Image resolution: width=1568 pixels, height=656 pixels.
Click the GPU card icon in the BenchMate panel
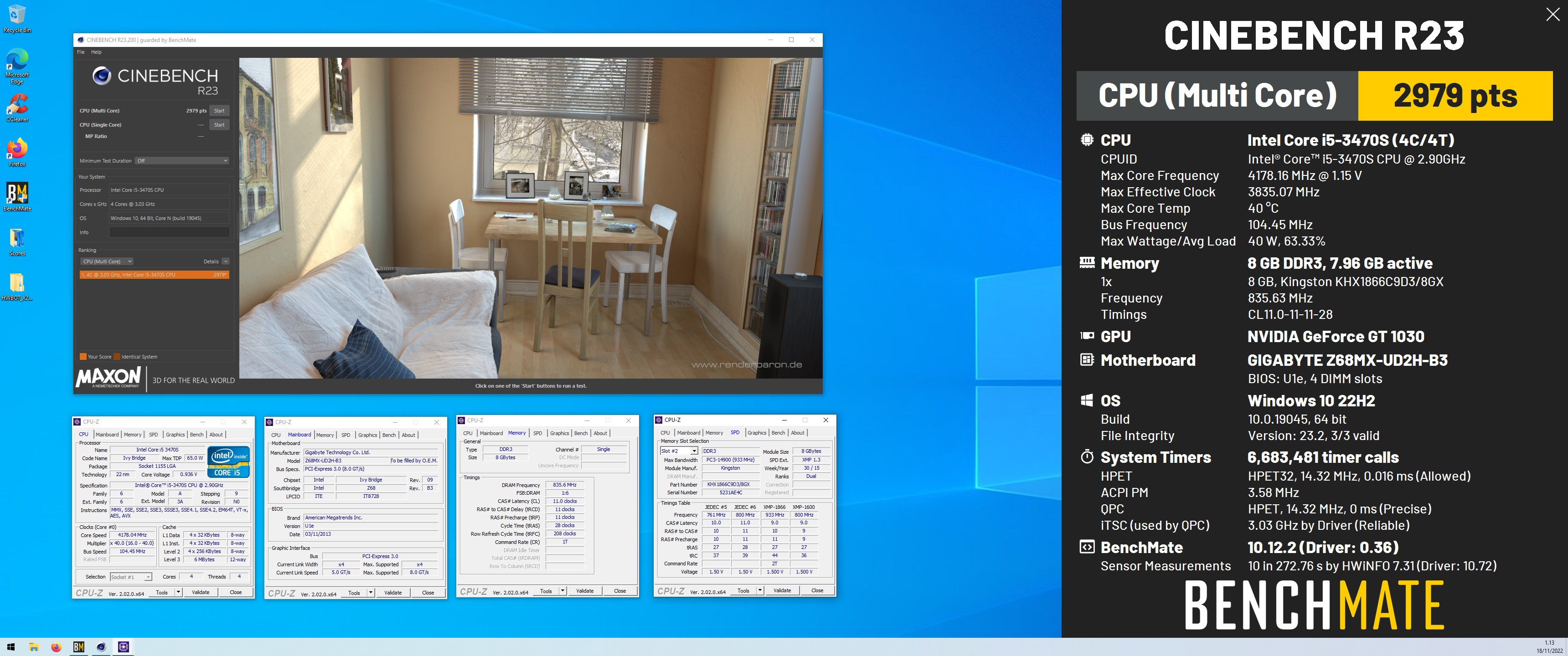1087,336
